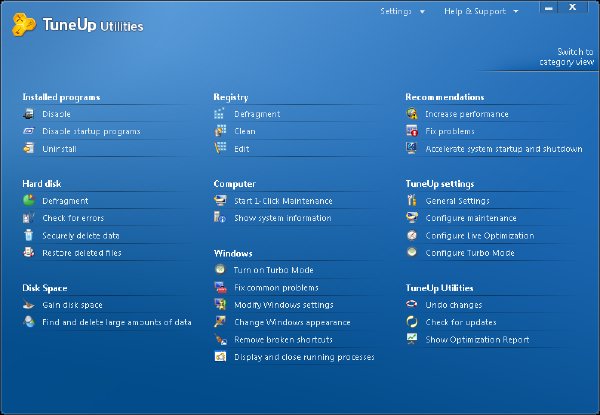Image resolution: width=600 pixels, height=415 pixels.
Task: Click the Hard disk Defragment pie icon
Action: point(29,200)
